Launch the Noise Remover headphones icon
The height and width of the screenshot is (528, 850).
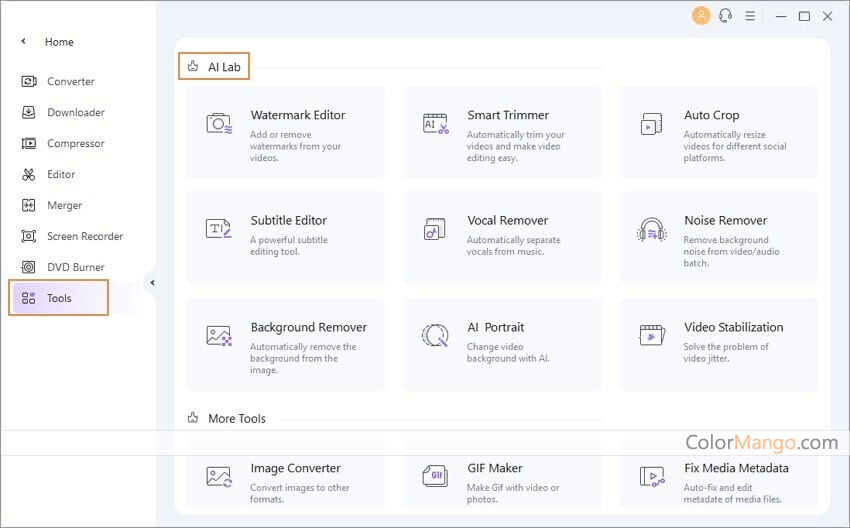coord(652,229)
